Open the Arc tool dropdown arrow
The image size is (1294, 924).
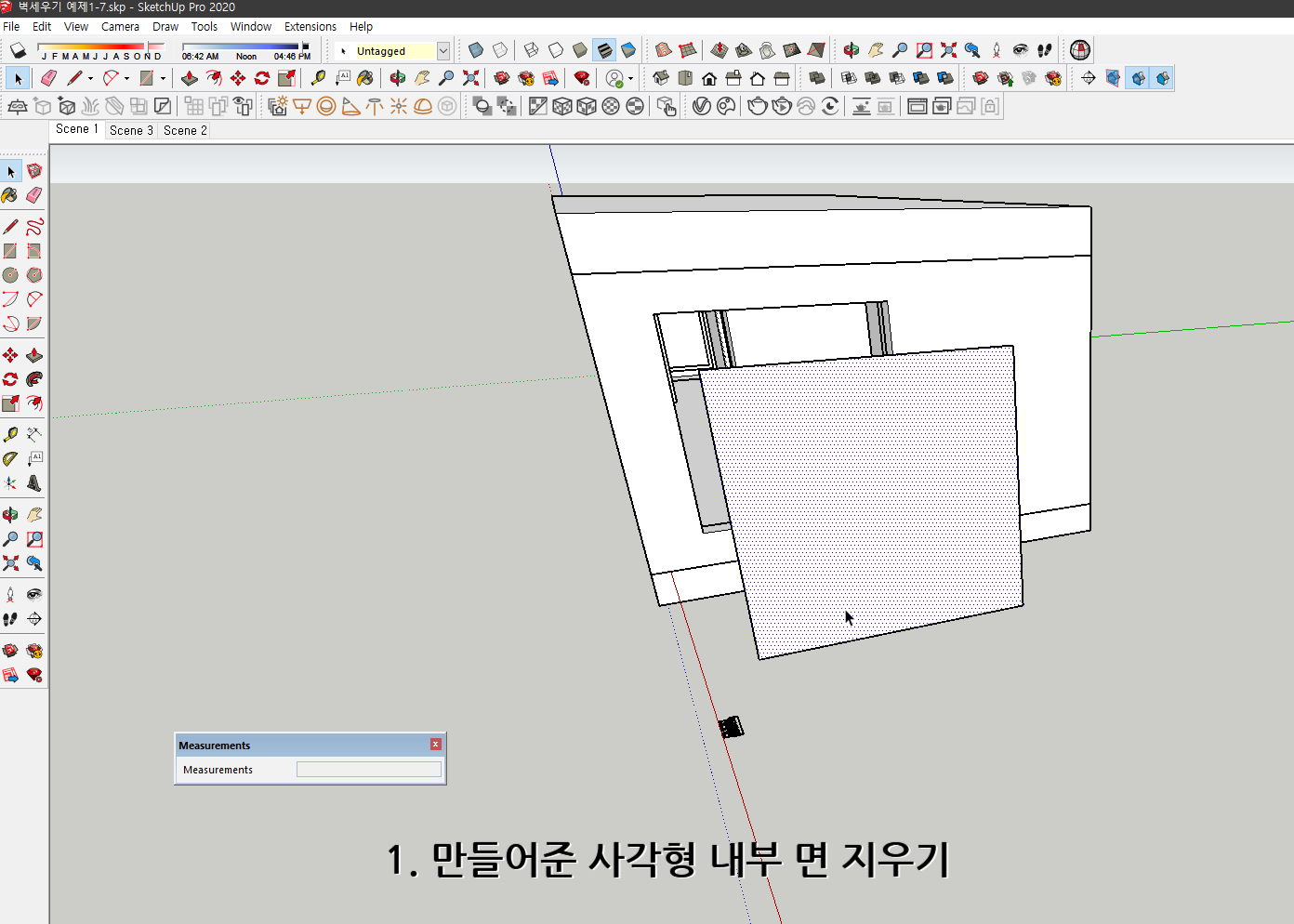tap(126, 78)
